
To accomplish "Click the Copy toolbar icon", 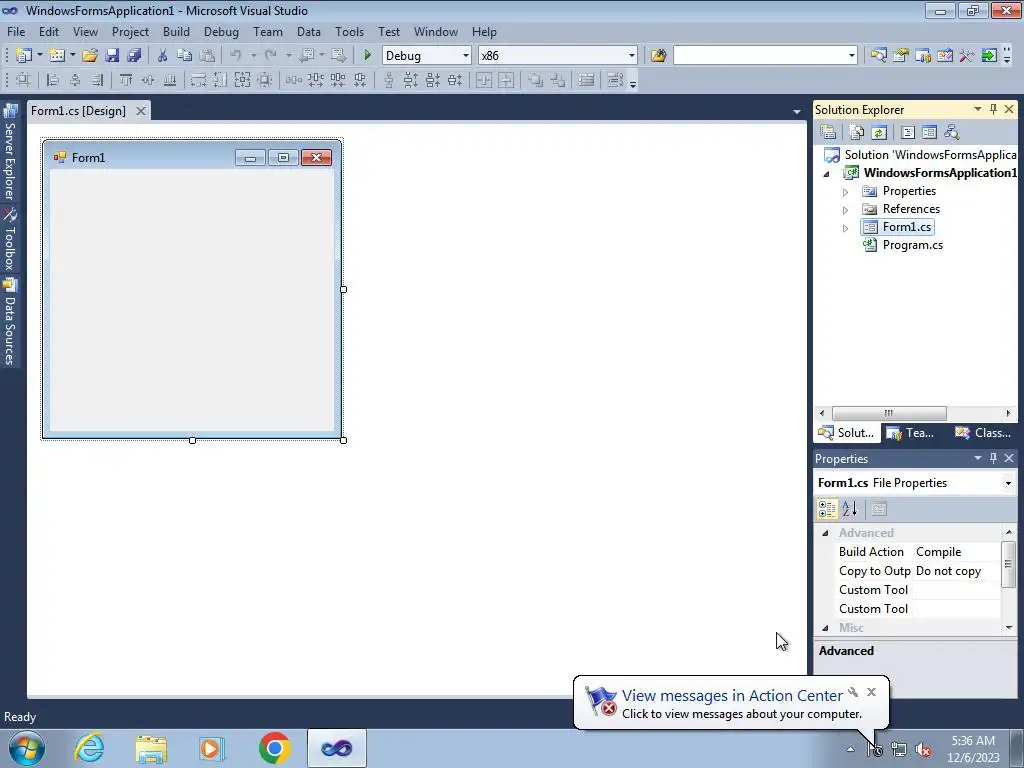I will [185, 56].
